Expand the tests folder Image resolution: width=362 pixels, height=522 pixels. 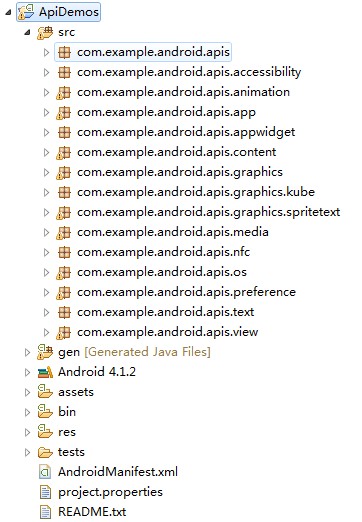point(27,452)
